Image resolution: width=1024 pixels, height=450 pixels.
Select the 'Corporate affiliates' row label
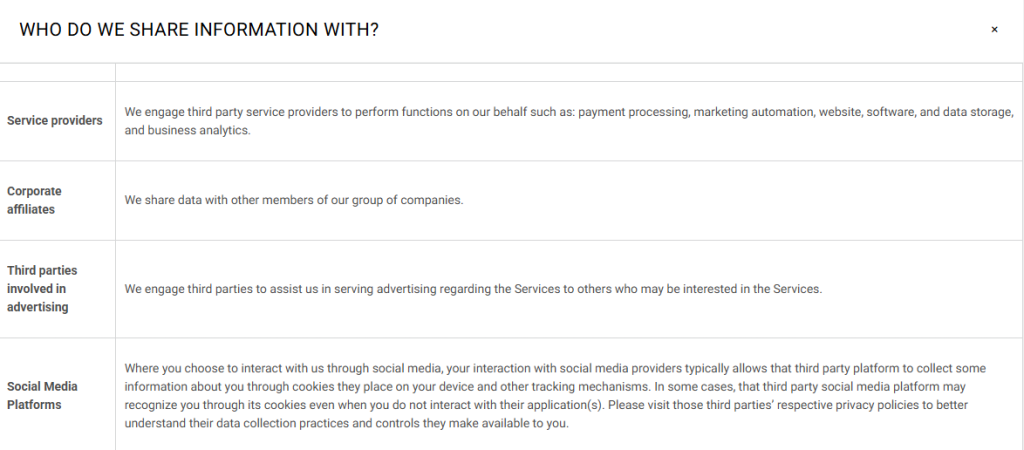point(34,200)
